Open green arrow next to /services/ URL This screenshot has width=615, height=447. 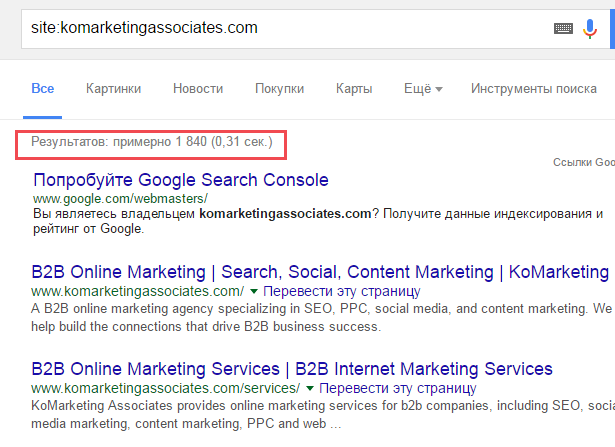pyautogui.click(x=310, y=387)
